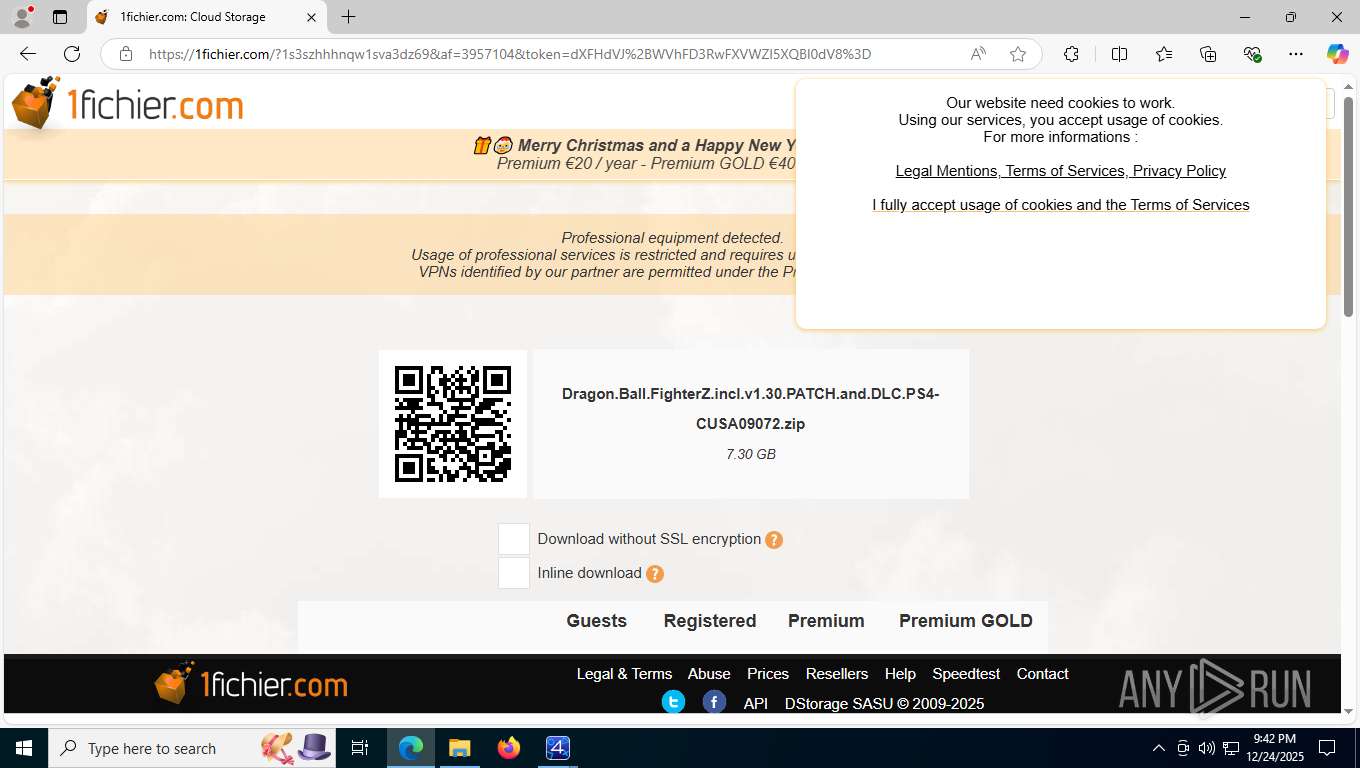The height and width of the screenshot is (768, 1360).
Task: Click the Dragon.Ball.FighterZ zip file name
Action: point(751,408)
